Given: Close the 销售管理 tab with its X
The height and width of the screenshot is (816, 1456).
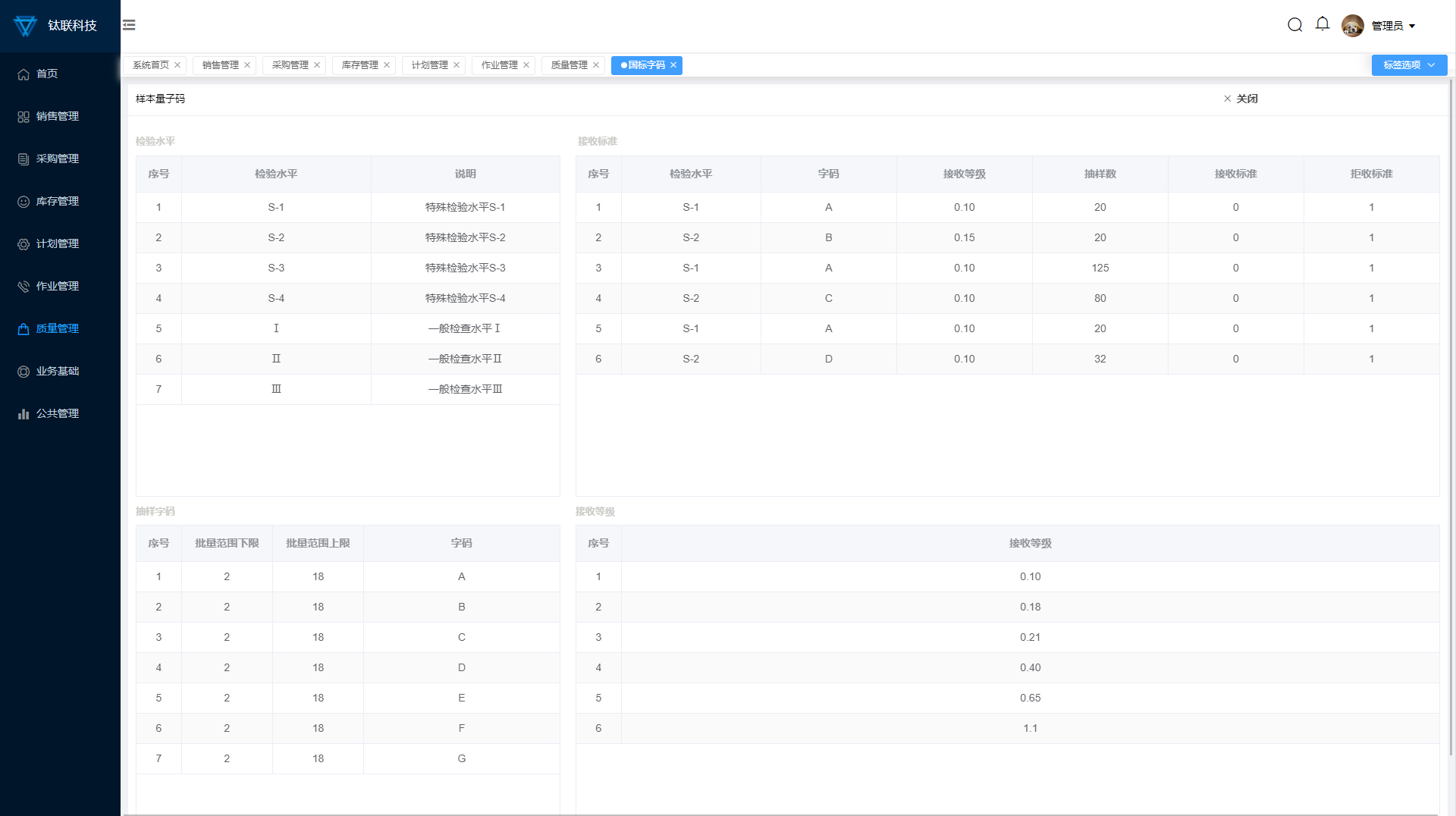Looking at the screenshot, I should click(x=247, y=65).
